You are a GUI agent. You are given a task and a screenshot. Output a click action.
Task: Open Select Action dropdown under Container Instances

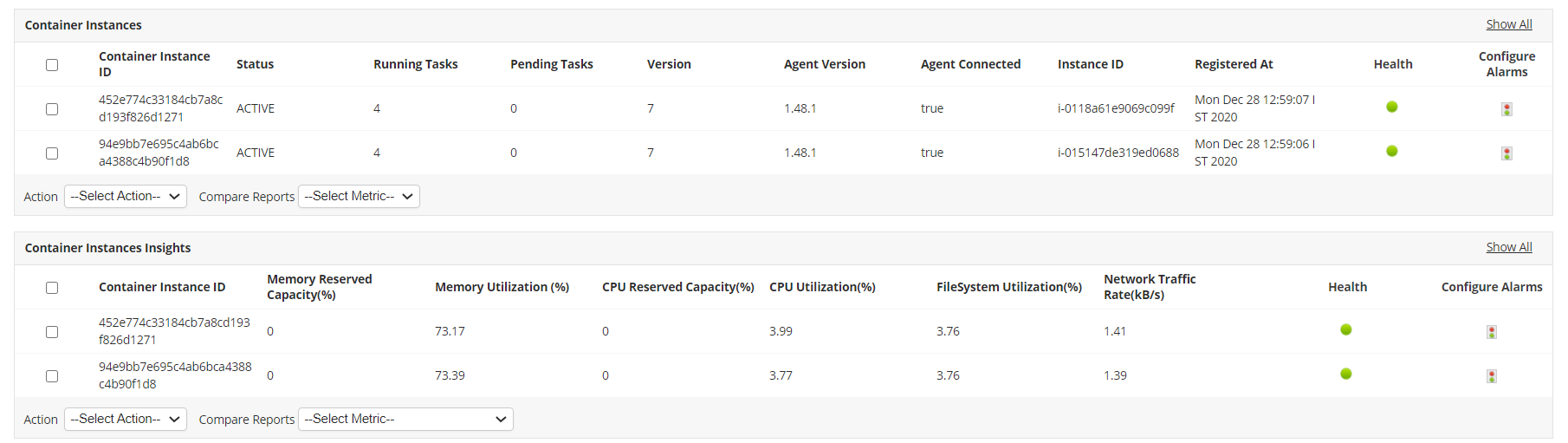coord(126,197)
